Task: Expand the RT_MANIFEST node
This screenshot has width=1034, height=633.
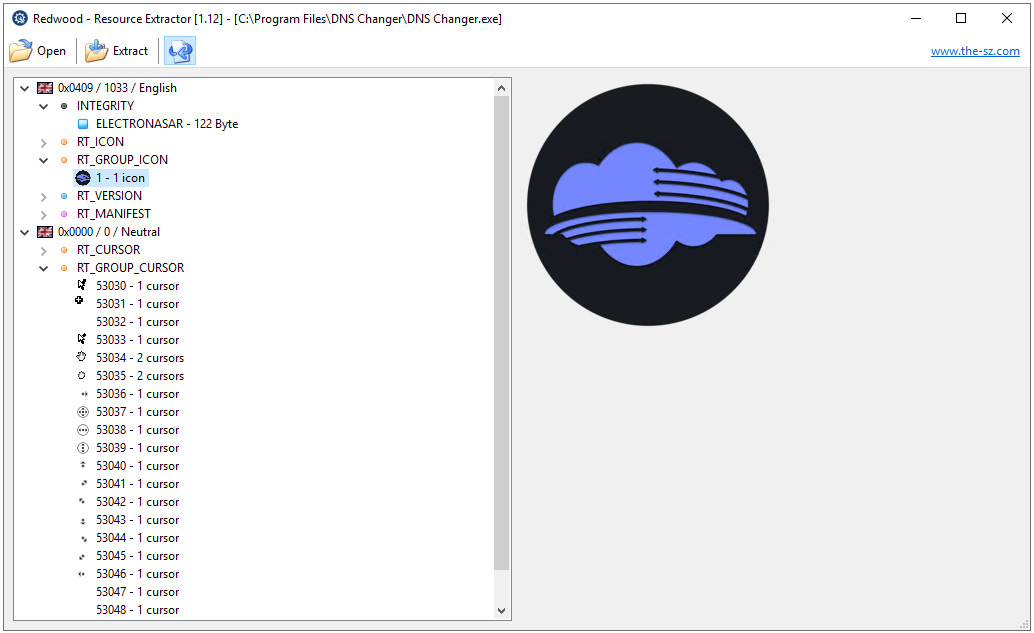Action: 44,214
